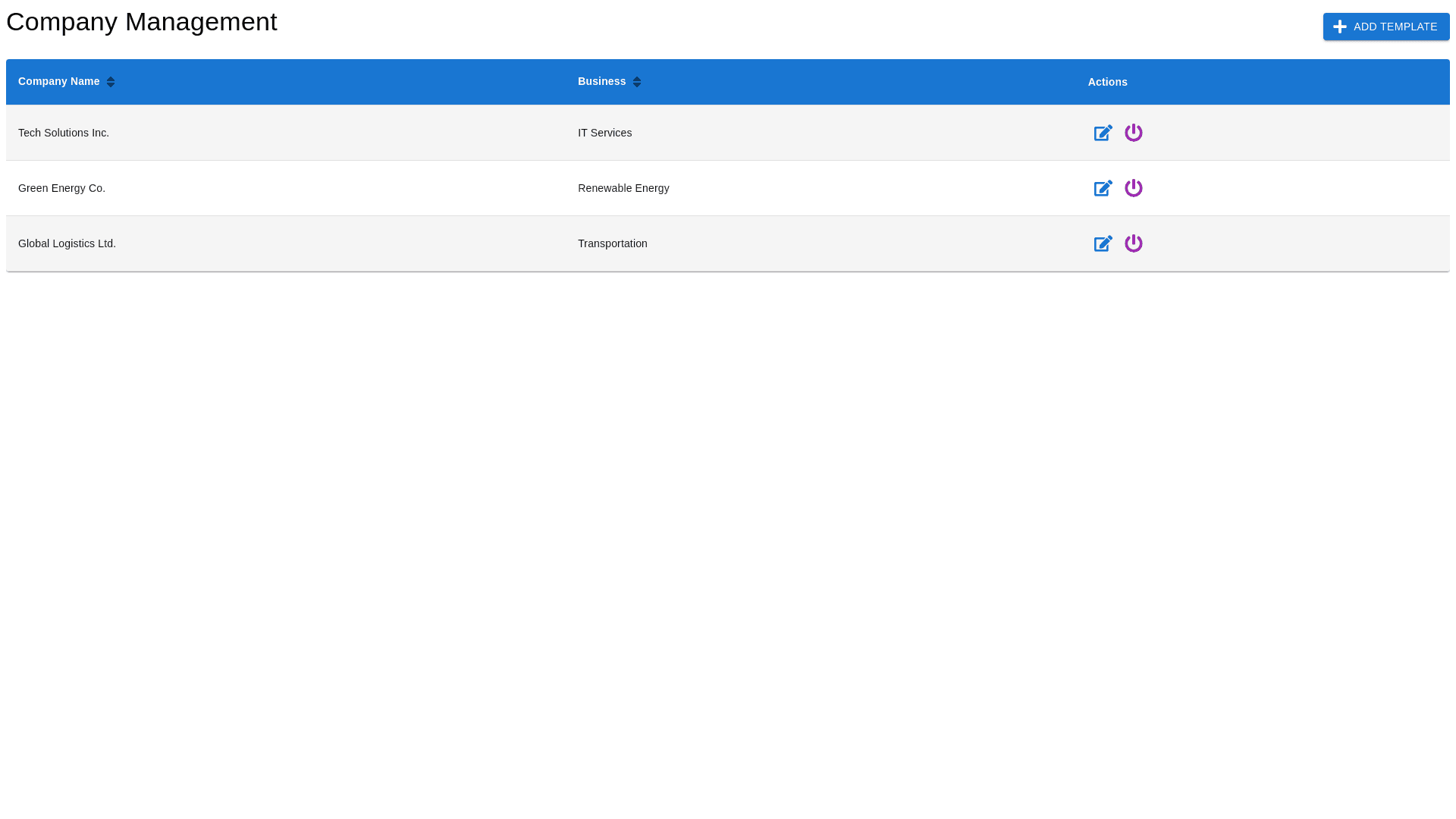Click the Actions column header
The width and height of the screenshot is (1456, 819).
tap(1107, 82)
